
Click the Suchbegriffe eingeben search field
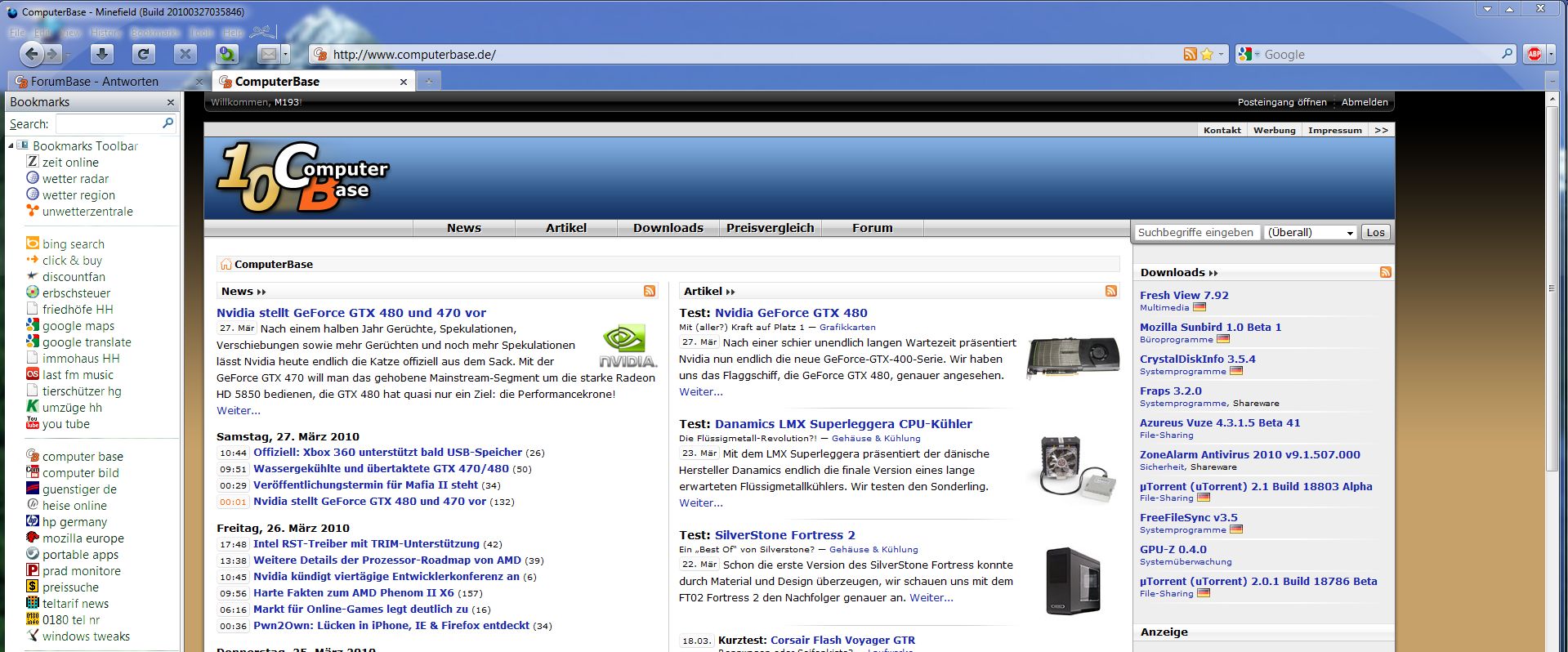[x=1196, y=232]
